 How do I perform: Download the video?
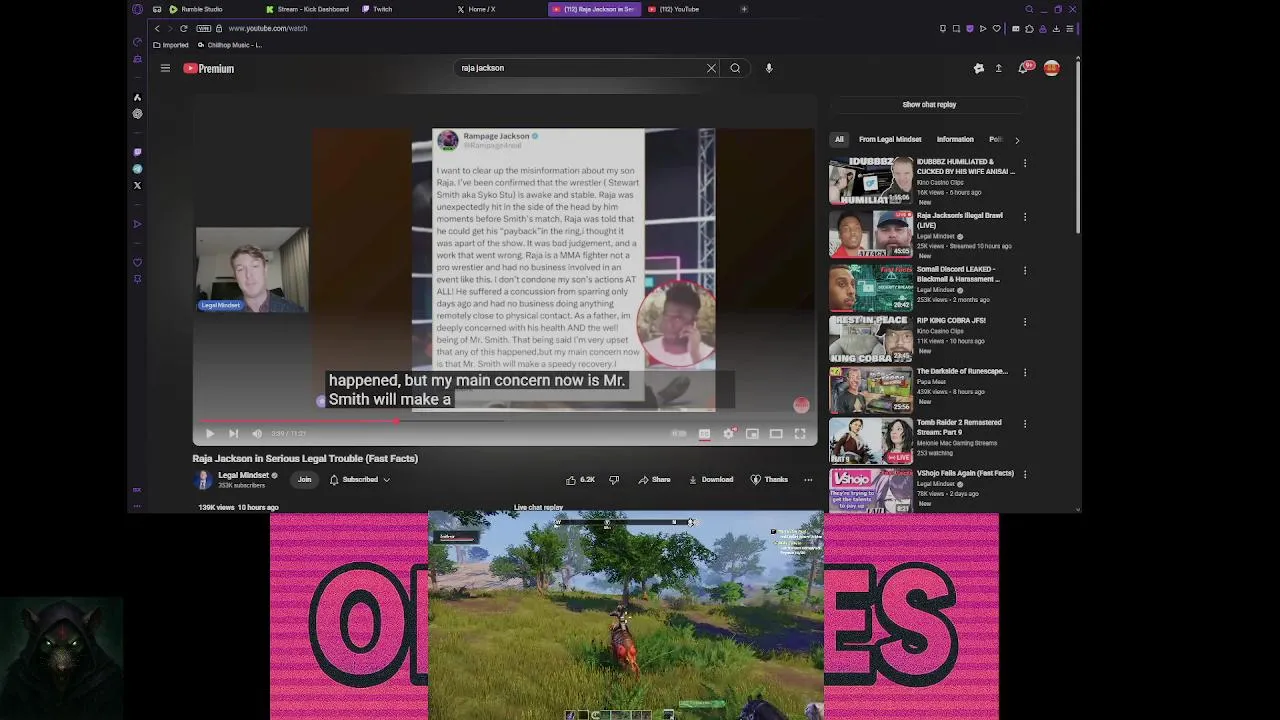711,479
